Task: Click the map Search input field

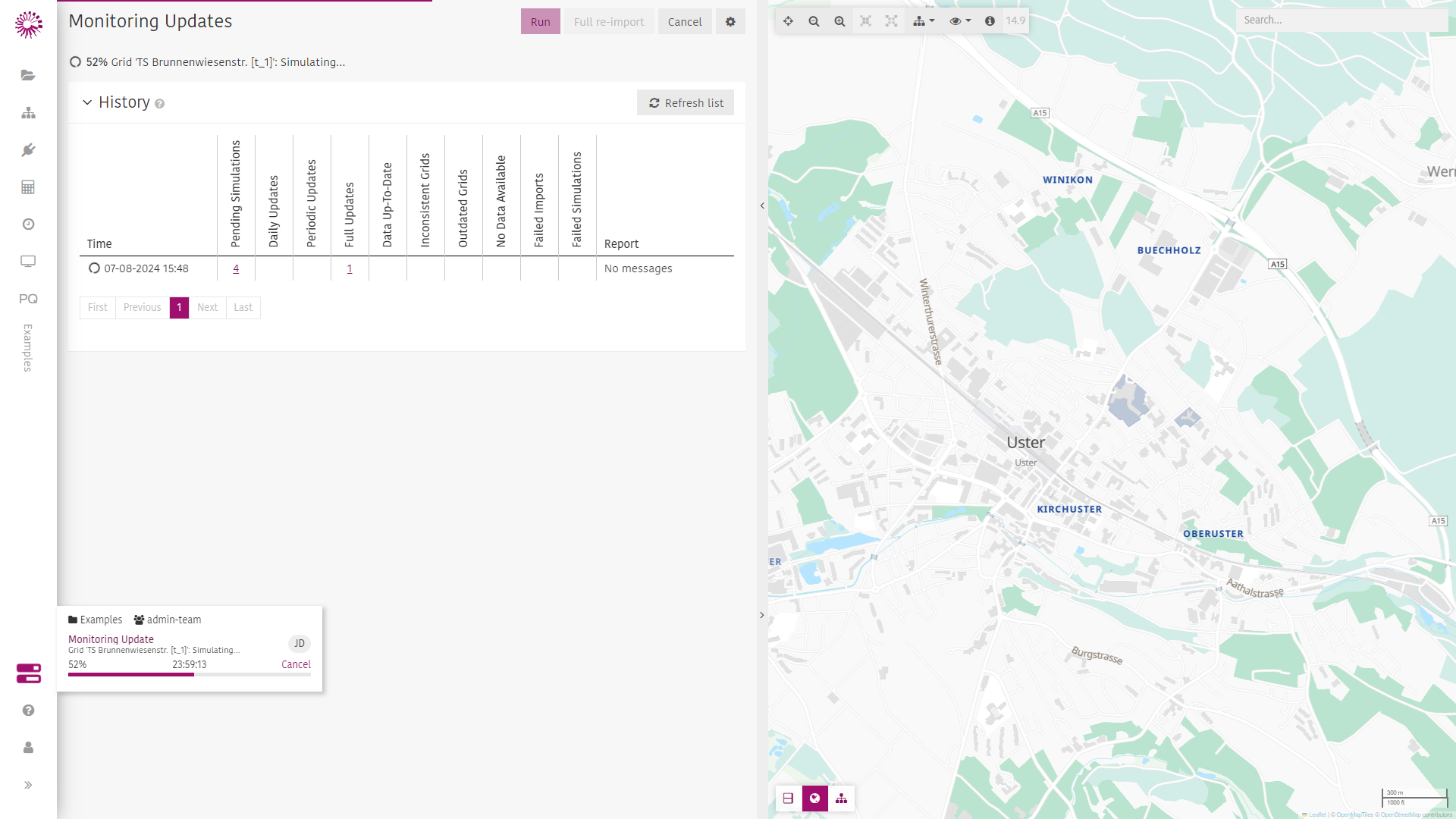Action: click(x=1342, y=20)
